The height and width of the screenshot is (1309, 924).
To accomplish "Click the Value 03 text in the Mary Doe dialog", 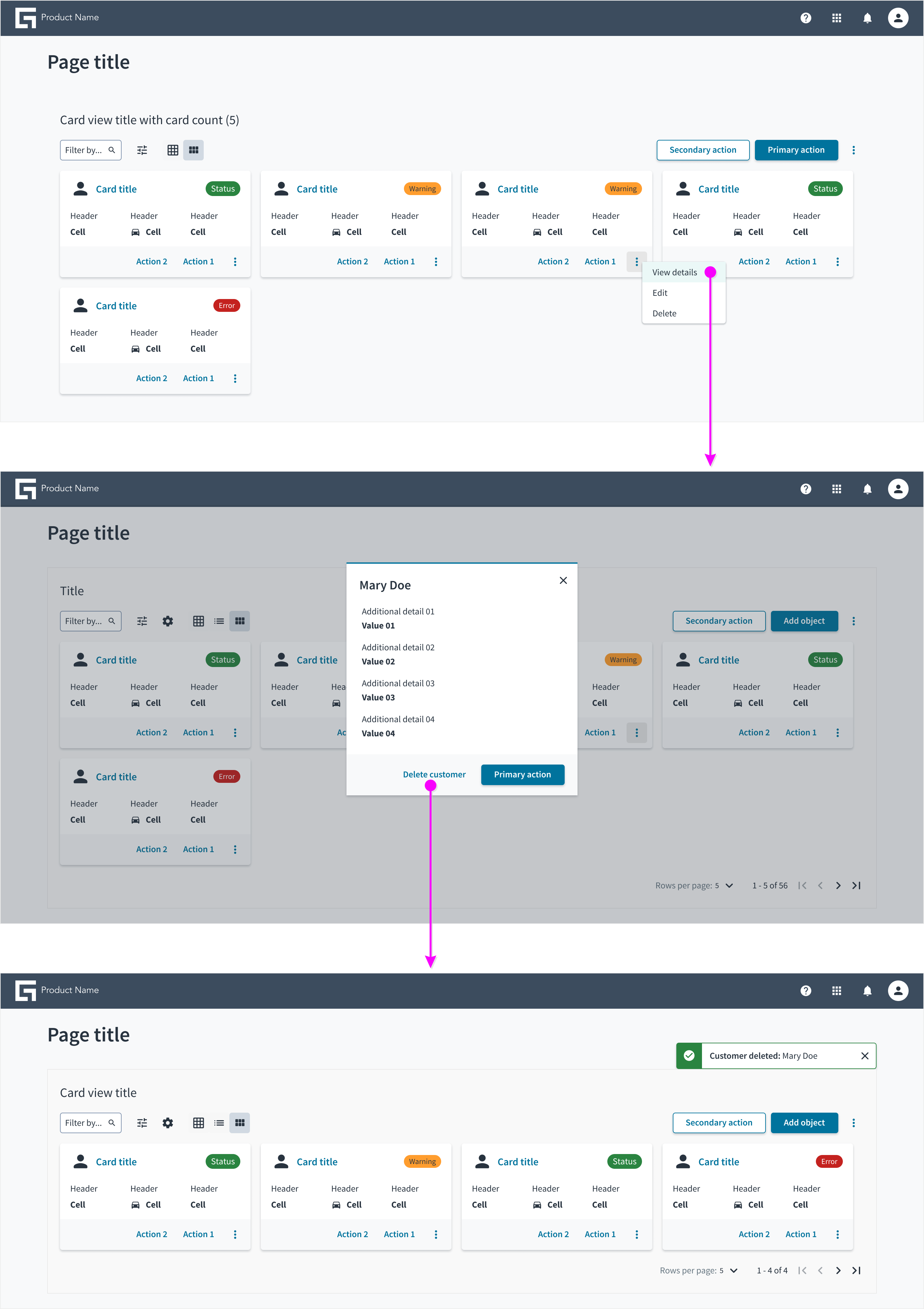I will click(378, 697).
